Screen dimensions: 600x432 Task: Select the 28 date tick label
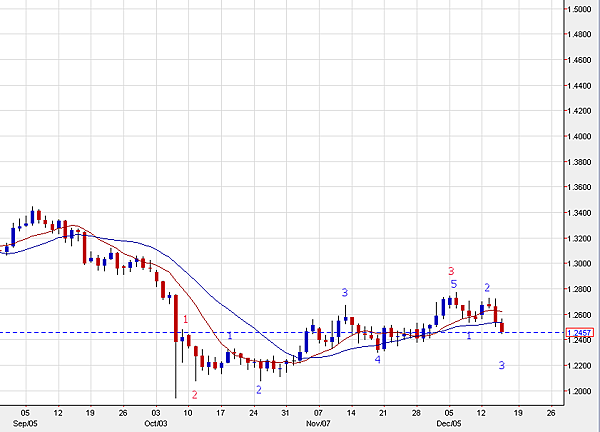pos(416,413)
